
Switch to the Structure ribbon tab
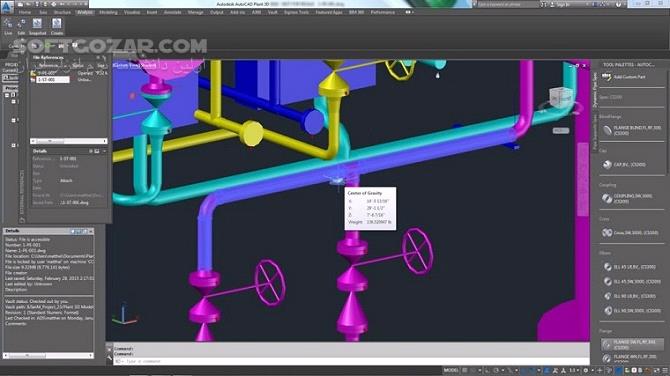click(62, 12)
